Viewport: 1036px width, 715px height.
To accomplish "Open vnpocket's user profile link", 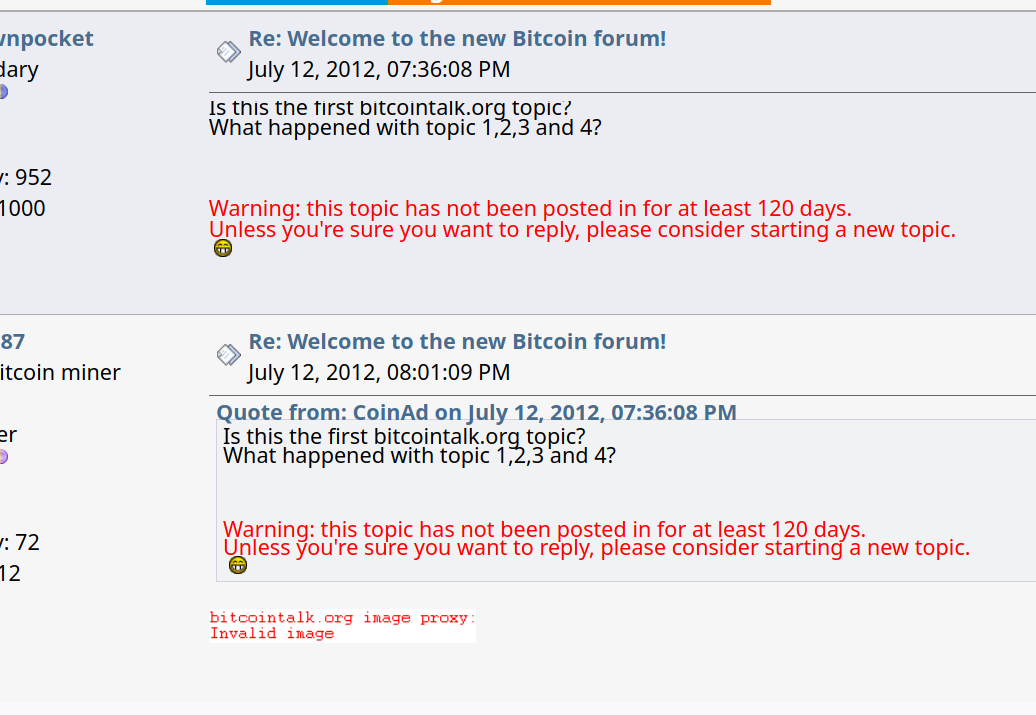I will pyautogui.click(x=47, y=38).
